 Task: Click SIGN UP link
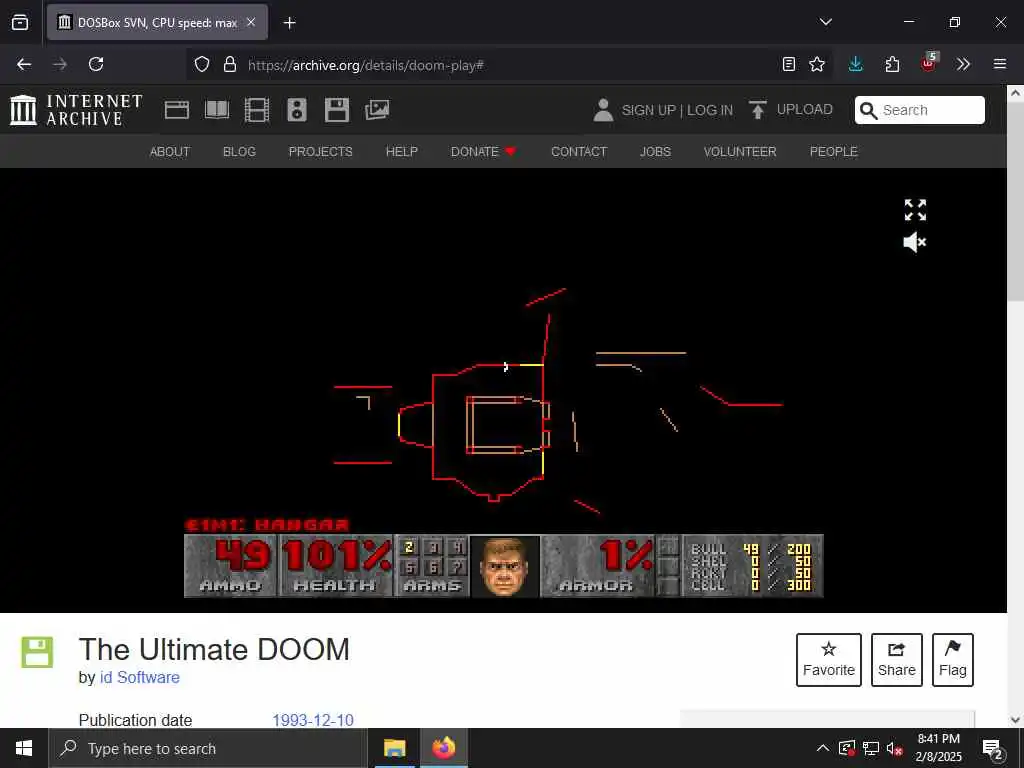(x=648, y=110)
